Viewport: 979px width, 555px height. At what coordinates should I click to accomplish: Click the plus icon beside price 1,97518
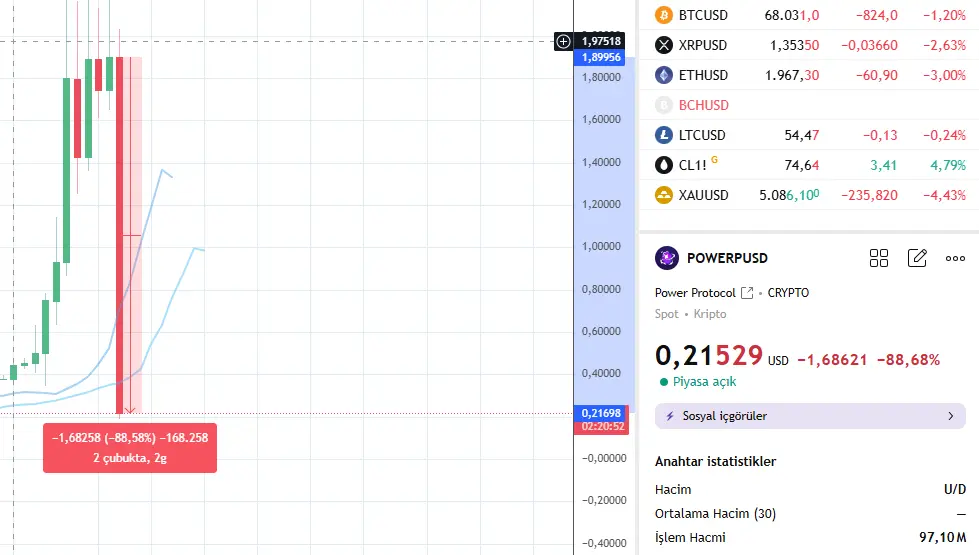(563, 41)
